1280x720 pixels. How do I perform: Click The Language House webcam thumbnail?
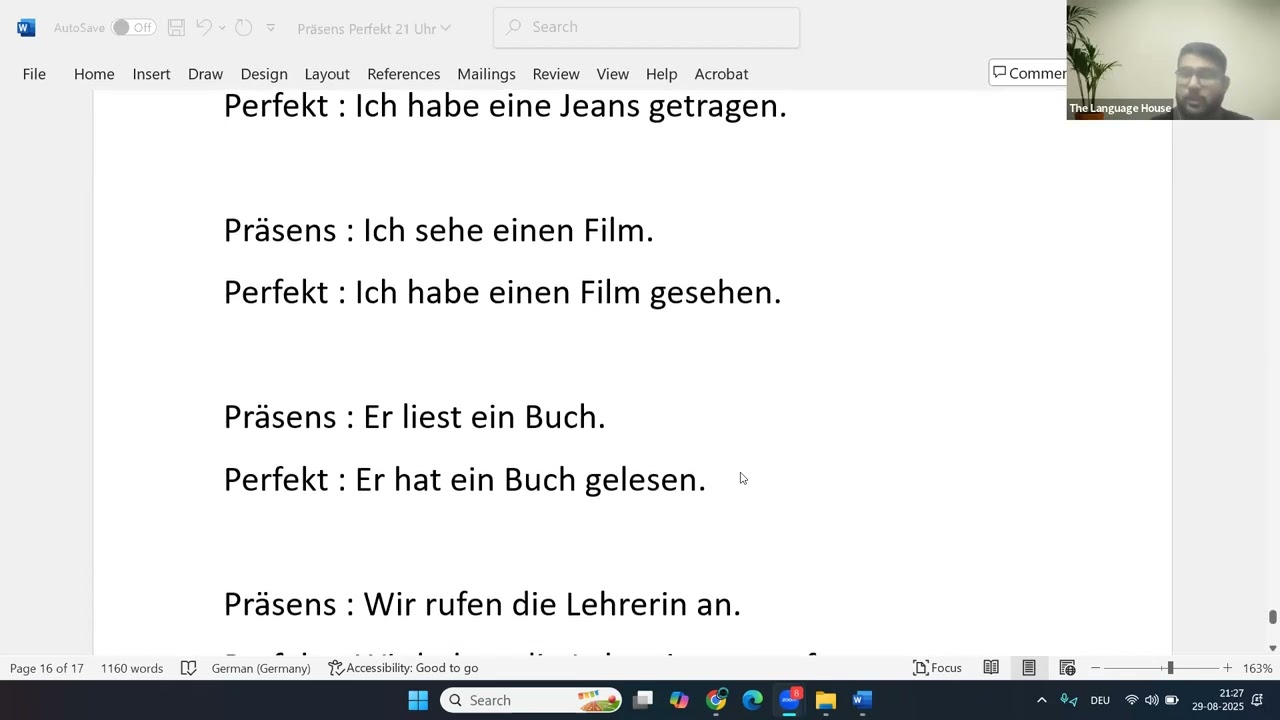click(1173, 60)
